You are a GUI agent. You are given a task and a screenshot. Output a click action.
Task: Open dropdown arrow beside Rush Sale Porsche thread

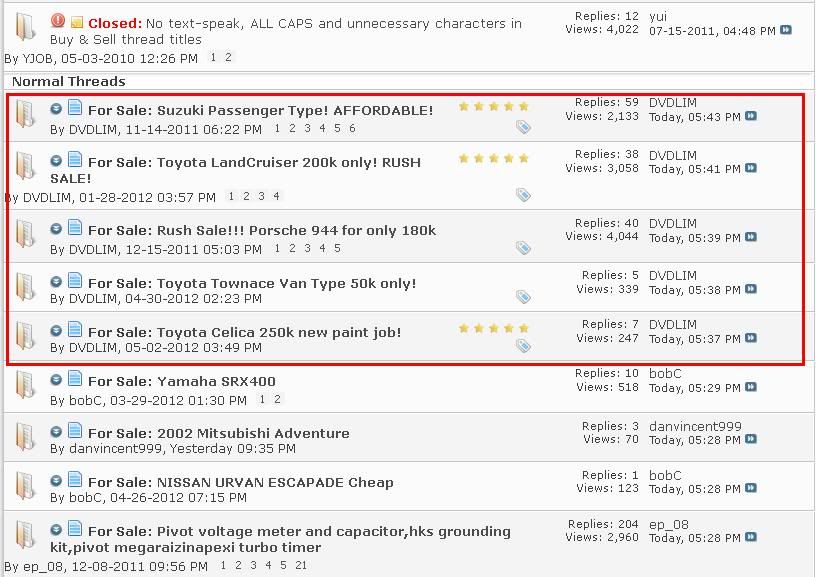(x=57, y=229)
